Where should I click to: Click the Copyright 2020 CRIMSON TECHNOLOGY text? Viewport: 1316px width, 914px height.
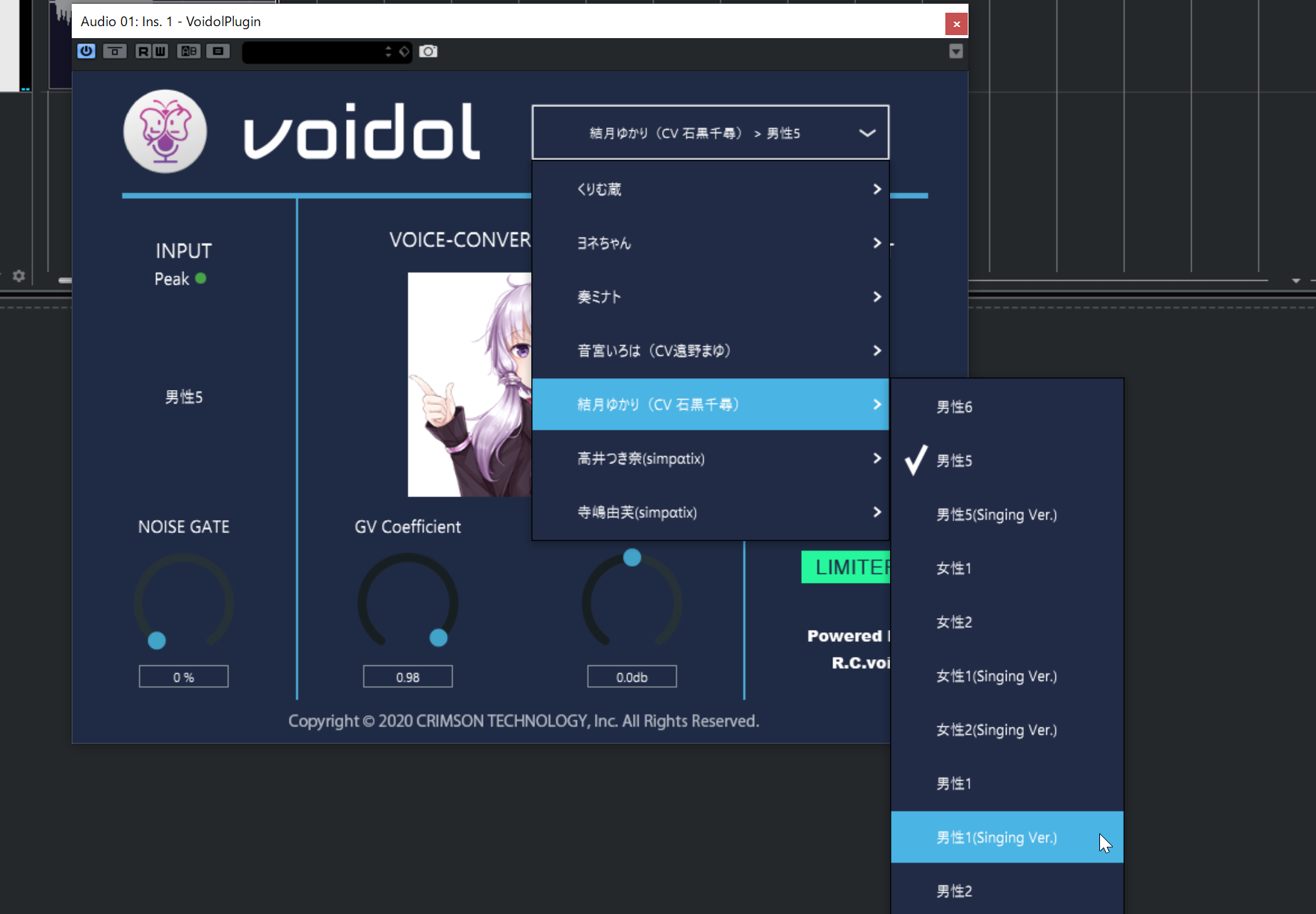click(x=524, y=721)
